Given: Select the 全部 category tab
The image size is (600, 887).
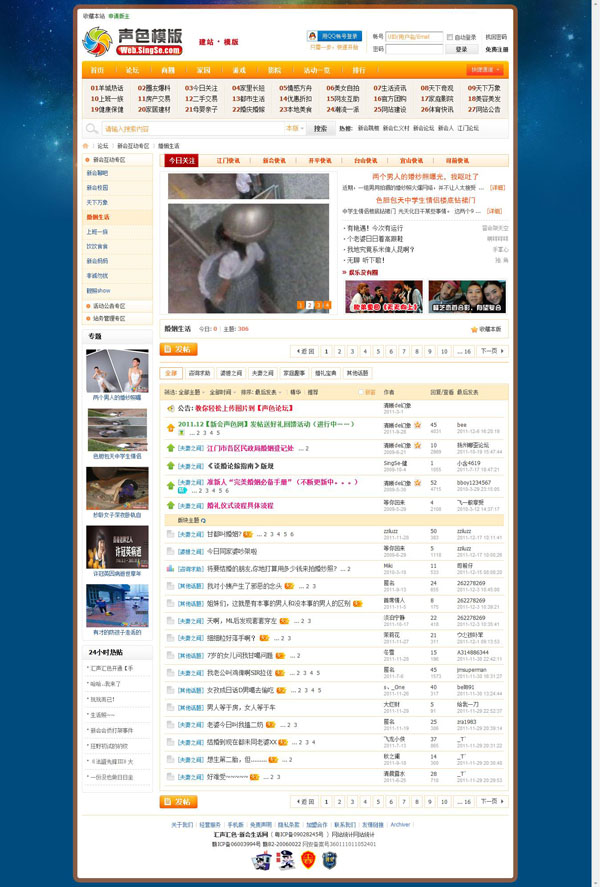Looking at the screenshot, I should 171,373.
